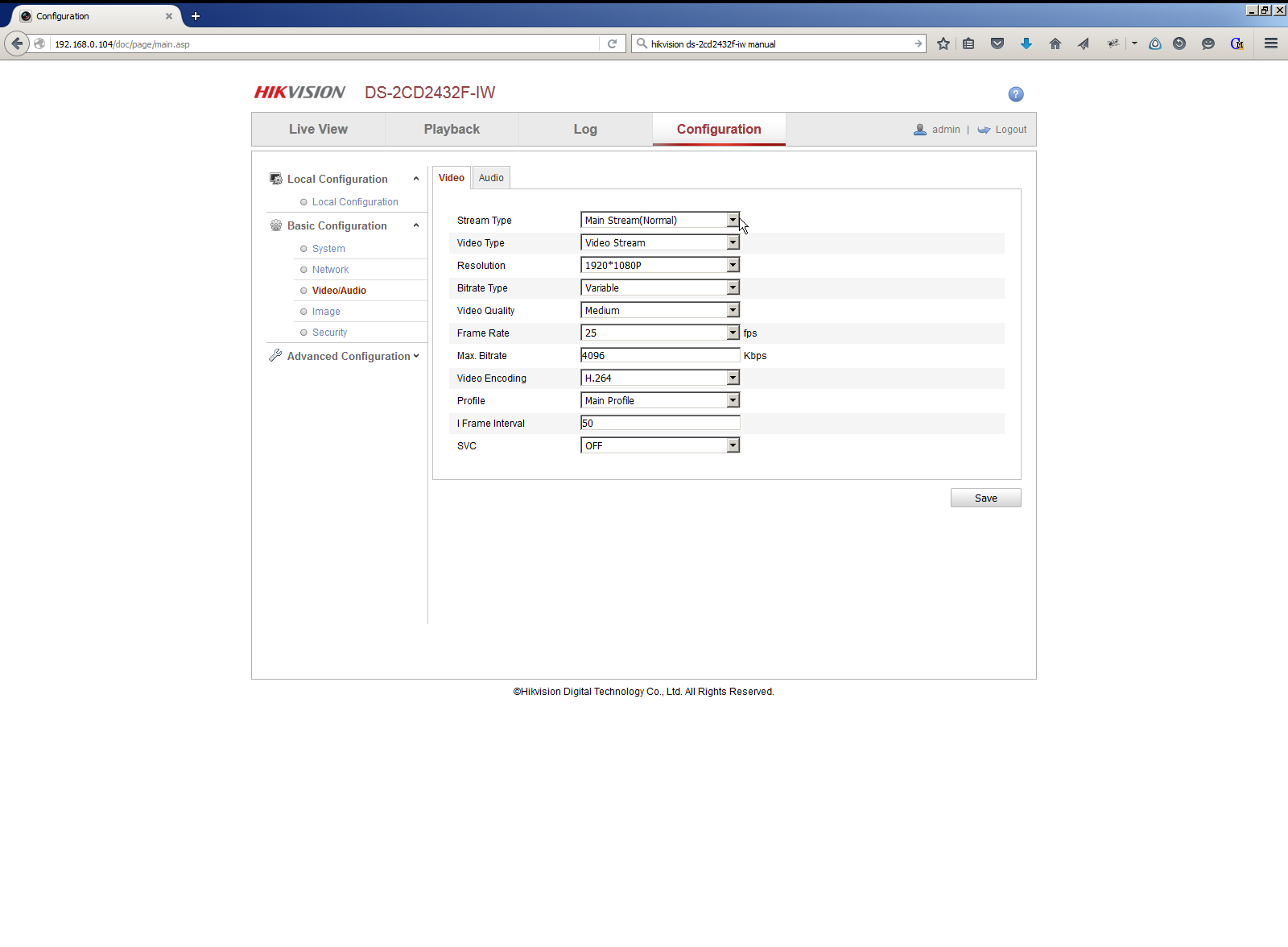The height and width of the screenshot is (947, 1288).
Task: Expand the Advanced Configuration section chevron
Action: pyautogui.click(x=416, y=356)
